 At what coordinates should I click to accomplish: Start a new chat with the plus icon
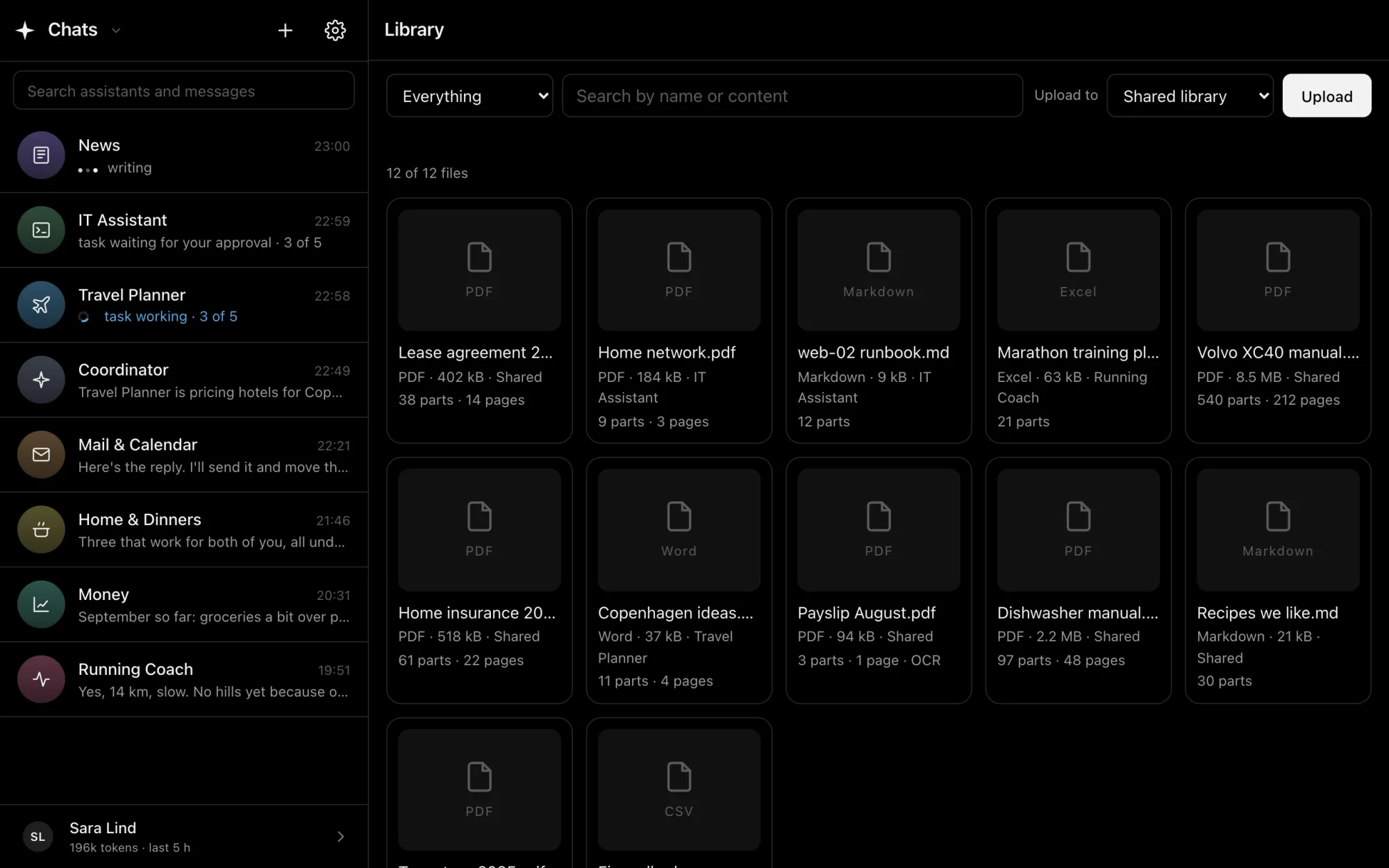click(x=285, y=30)
